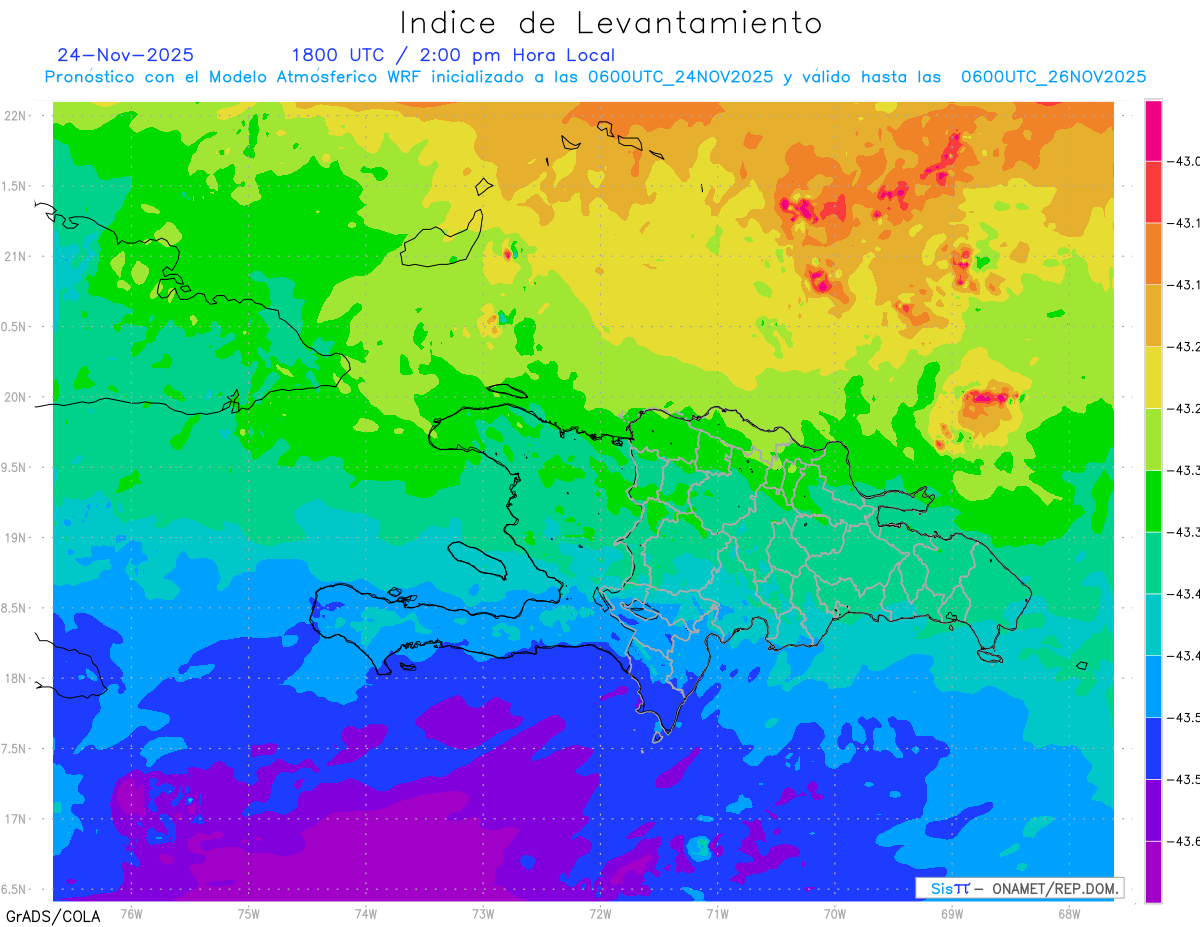
Task: Click the '68W' longitude label
Action: pos(1069,913)
